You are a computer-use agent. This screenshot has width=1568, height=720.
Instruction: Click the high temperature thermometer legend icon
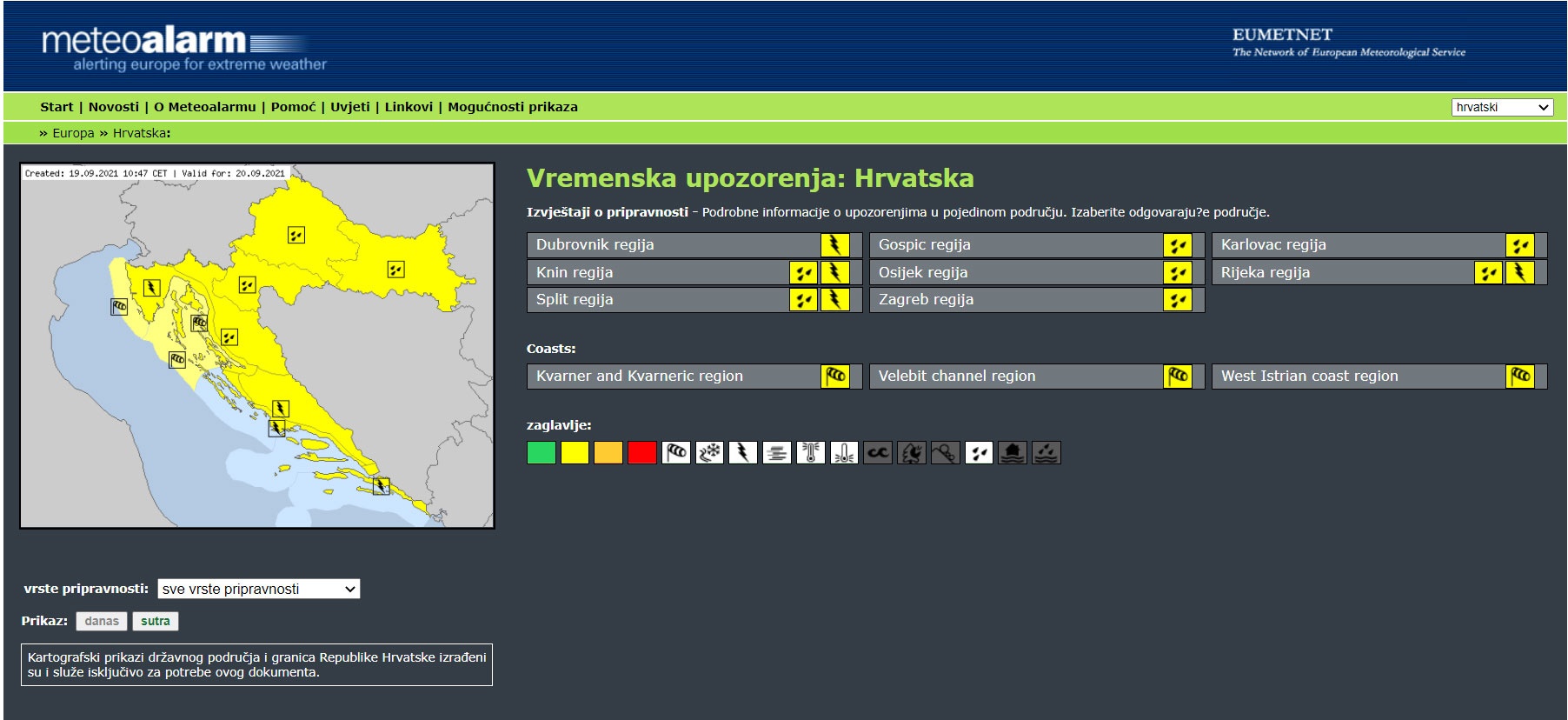coord(810,453)
